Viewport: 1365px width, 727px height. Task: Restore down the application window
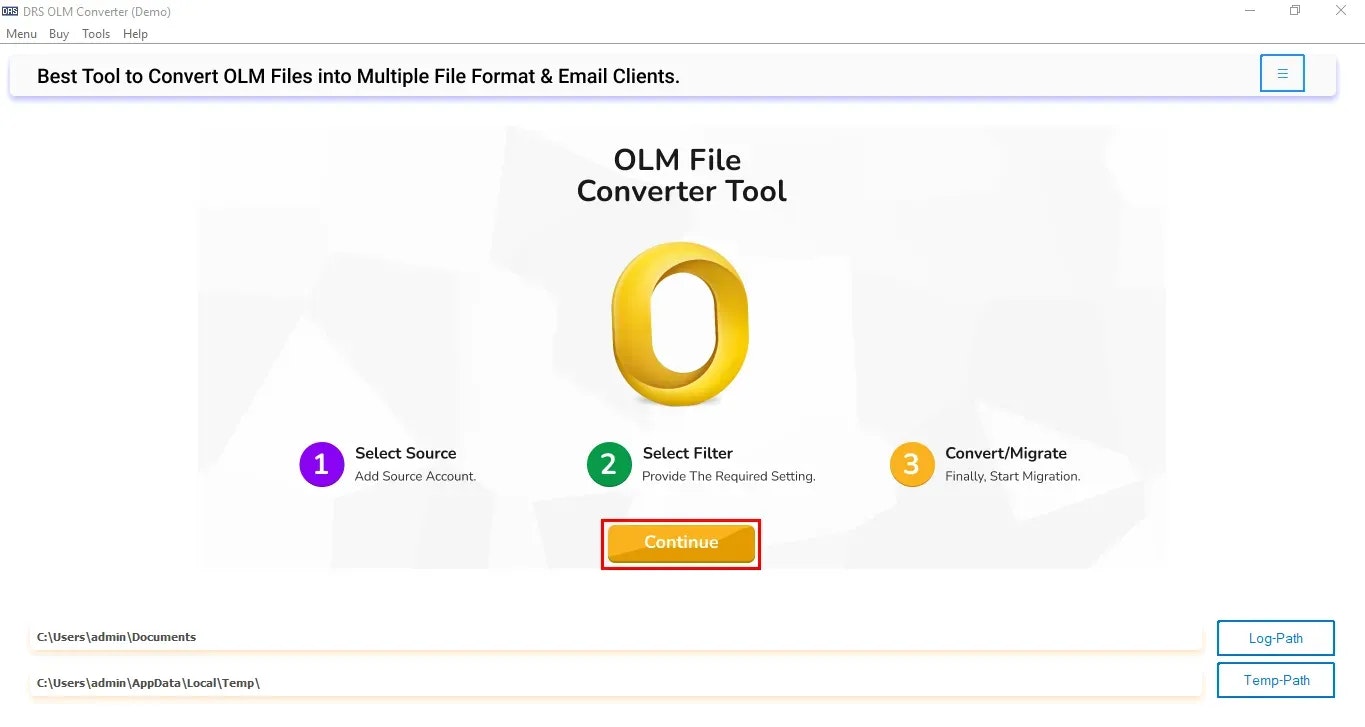coord(1296,11)
